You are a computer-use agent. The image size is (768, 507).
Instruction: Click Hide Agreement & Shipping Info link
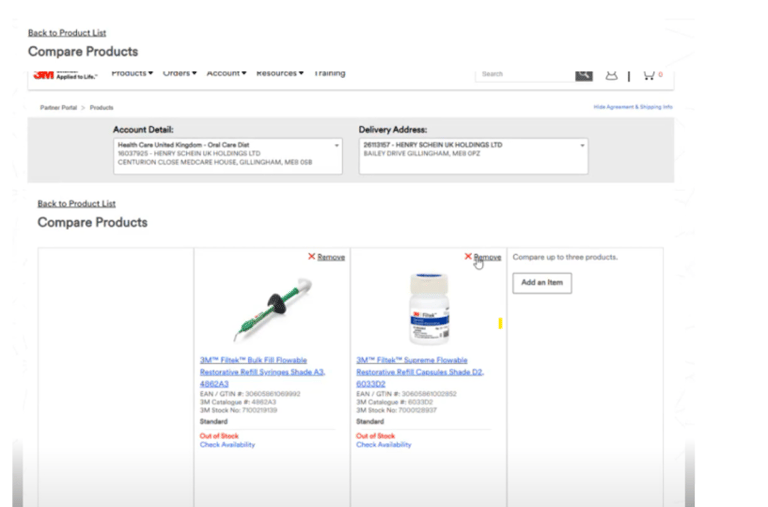click(x=633, y=107)
